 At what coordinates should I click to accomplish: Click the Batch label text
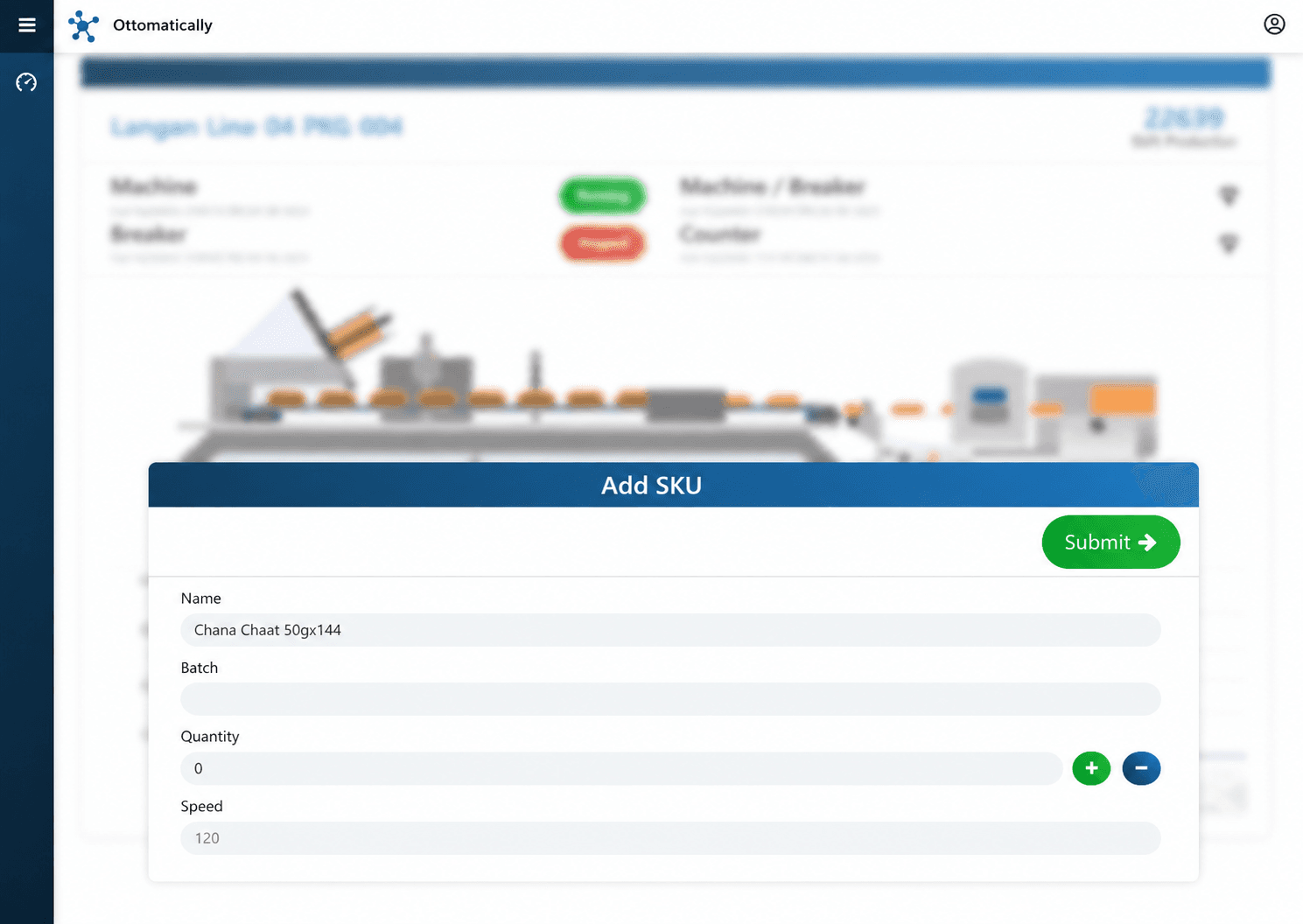200,668
